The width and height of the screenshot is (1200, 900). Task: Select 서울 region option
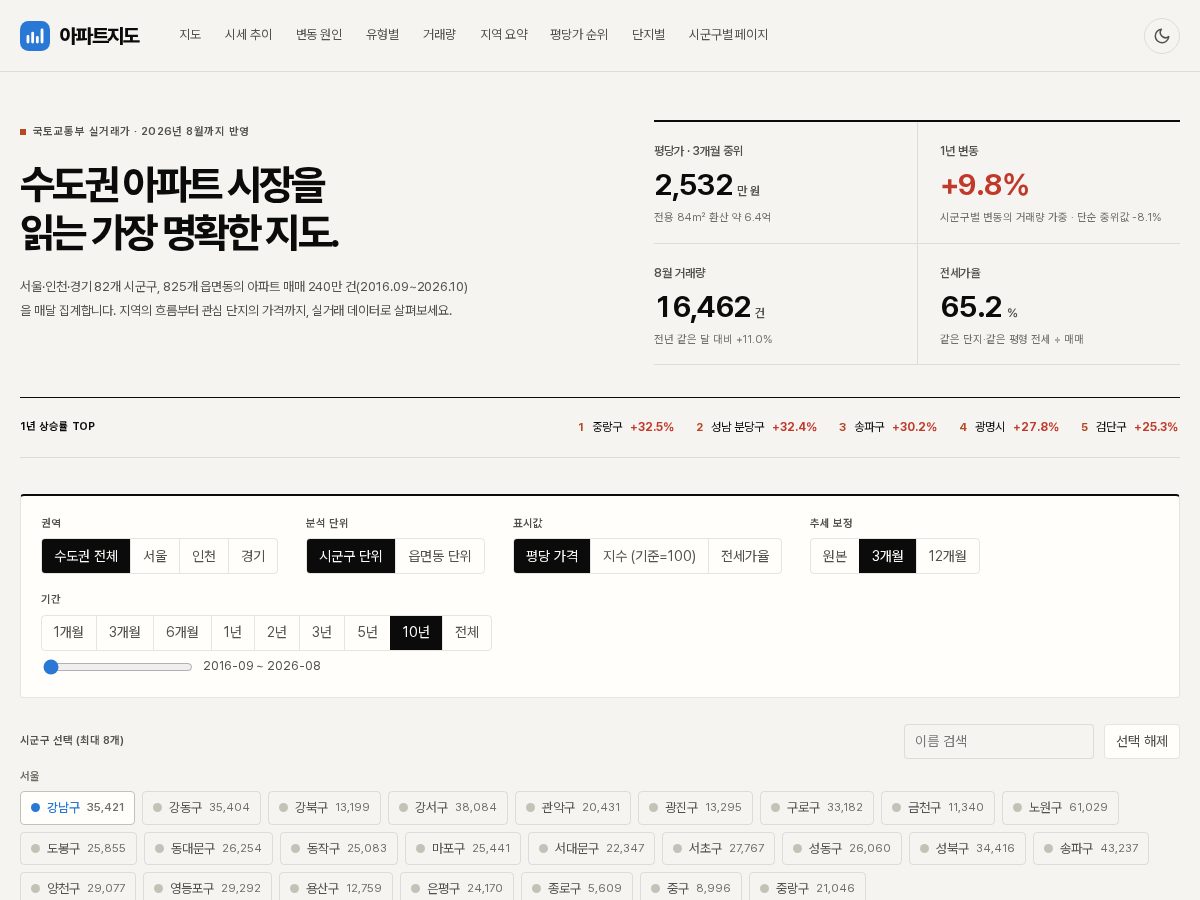[155, 556]
